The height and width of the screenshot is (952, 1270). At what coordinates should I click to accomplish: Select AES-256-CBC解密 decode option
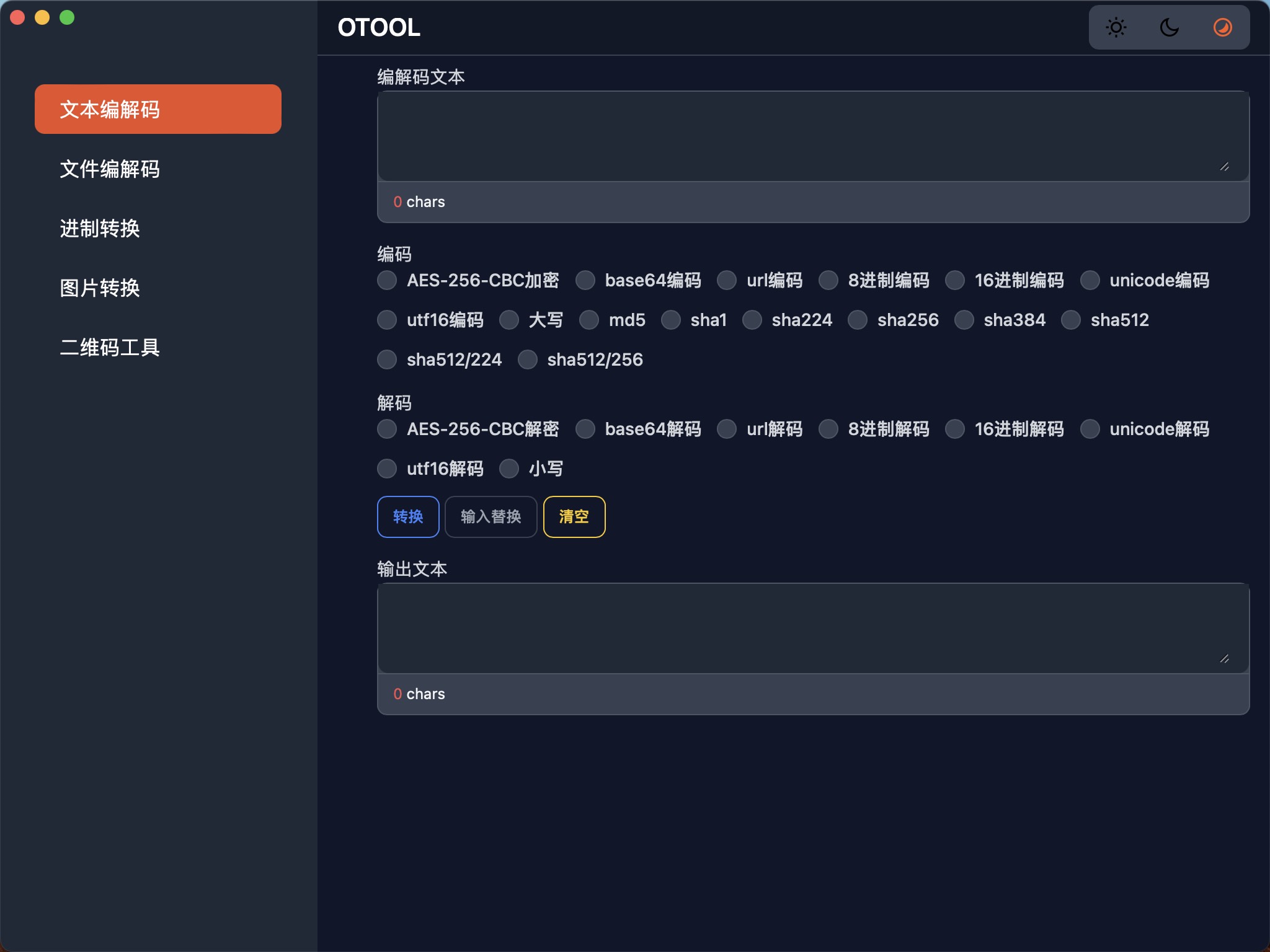388,430
